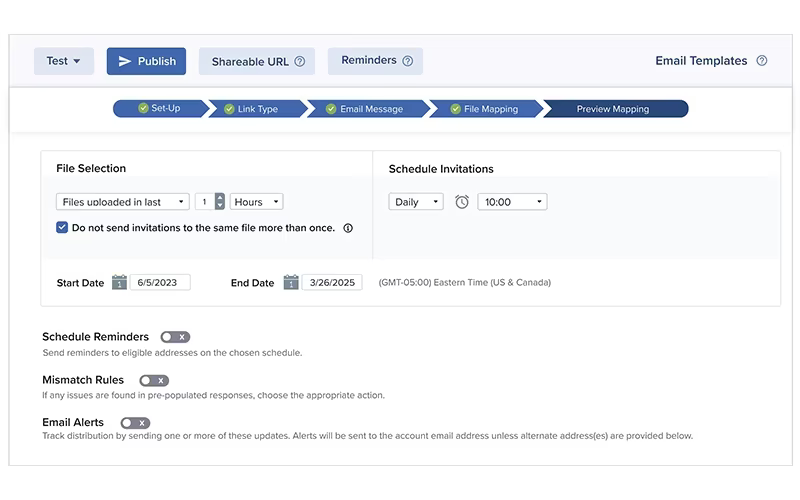The image size is (800, 500).
Task: Open the Reminders help question icon
Action: click(x=408, y=61)
